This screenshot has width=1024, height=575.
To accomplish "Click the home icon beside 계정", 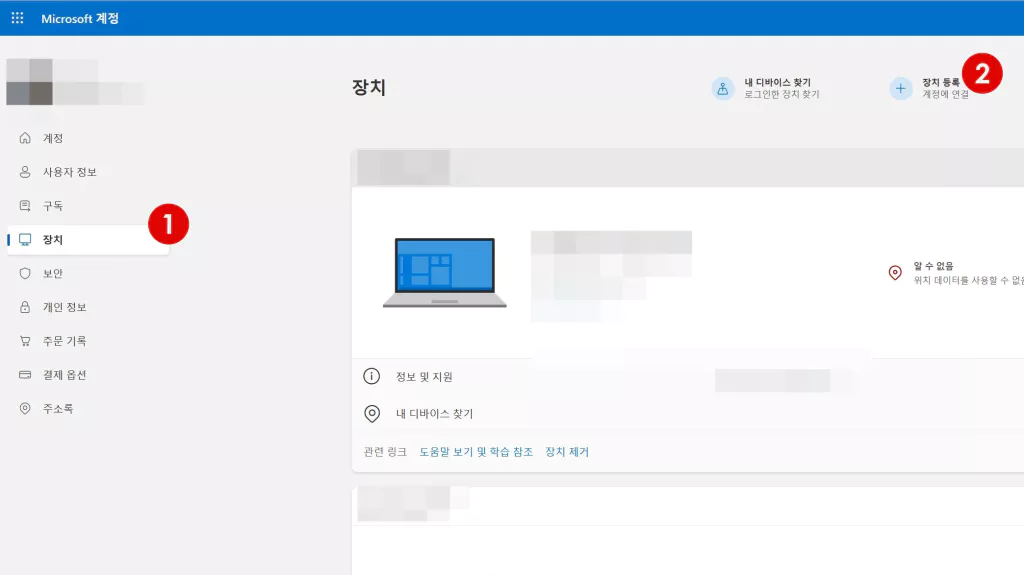I will click(25, 138).
